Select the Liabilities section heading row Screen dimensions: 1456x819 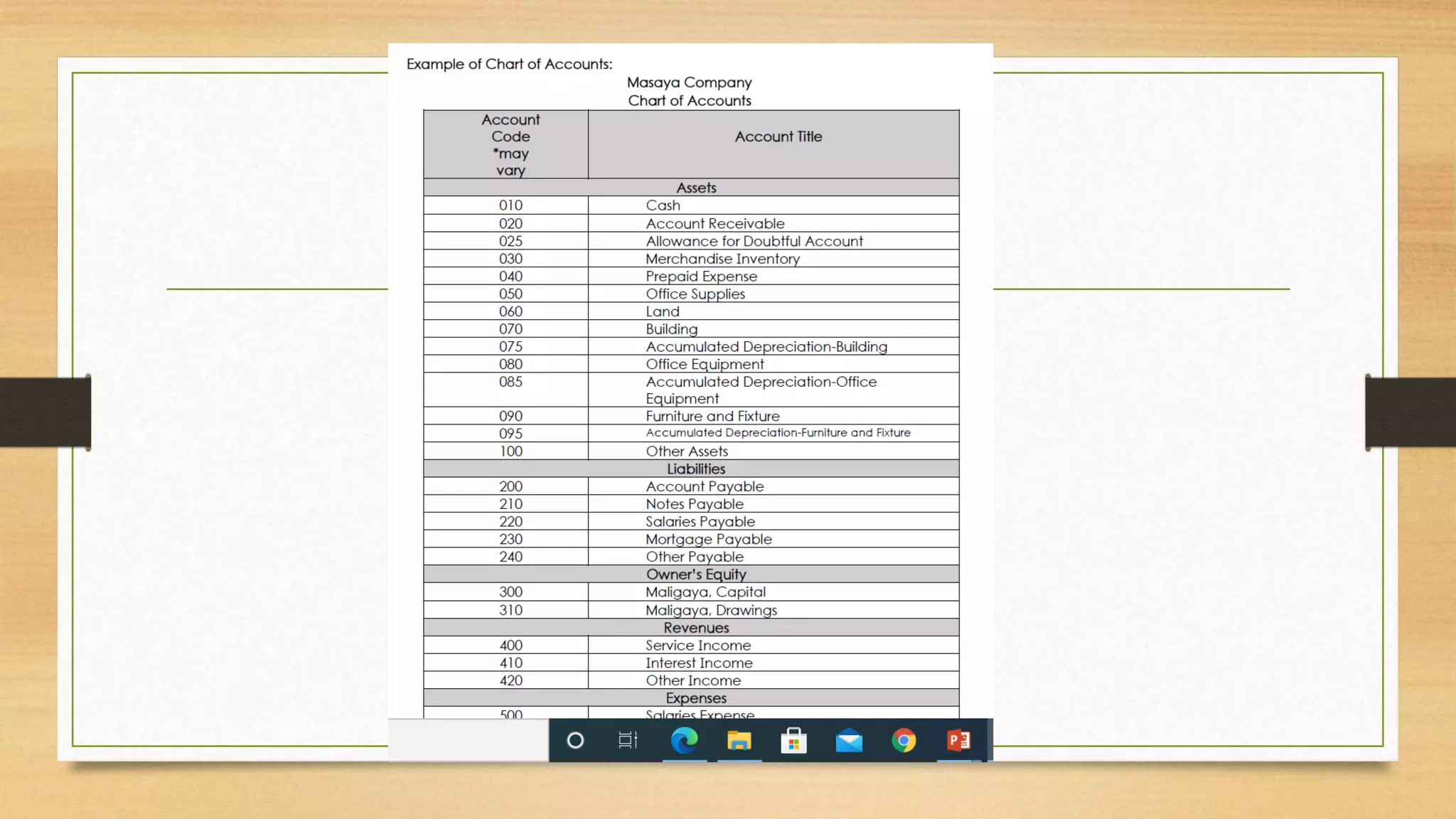coord(696,469)
